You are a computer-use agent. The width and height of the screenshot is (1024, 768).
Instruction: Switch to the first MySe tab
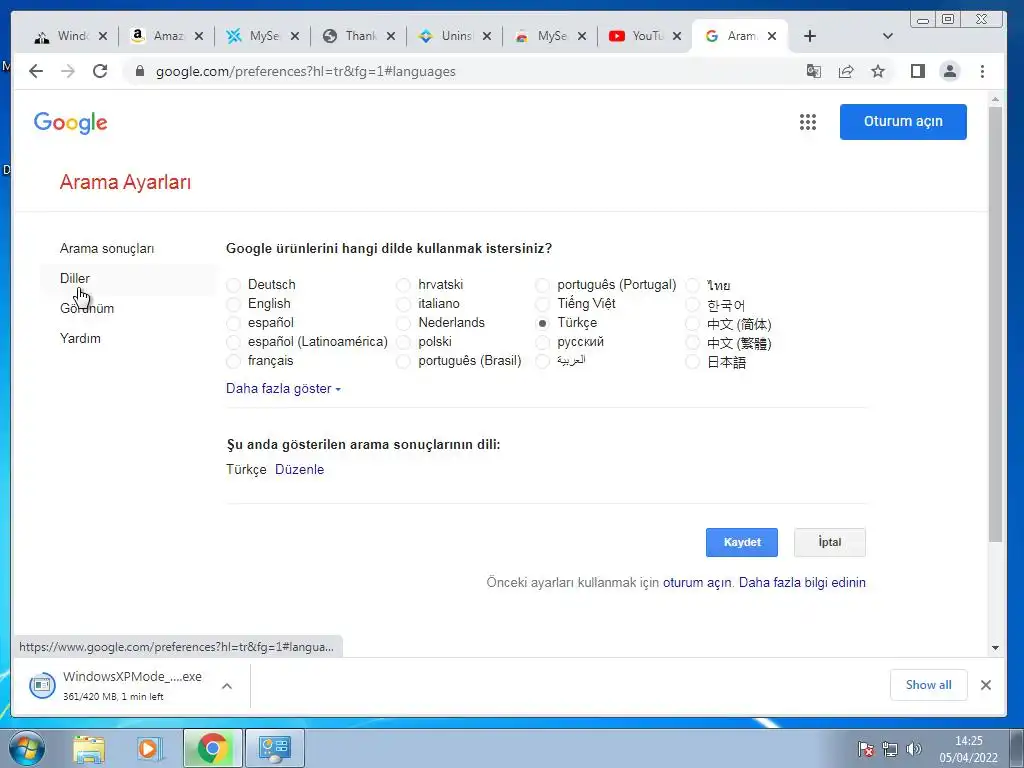262,36
